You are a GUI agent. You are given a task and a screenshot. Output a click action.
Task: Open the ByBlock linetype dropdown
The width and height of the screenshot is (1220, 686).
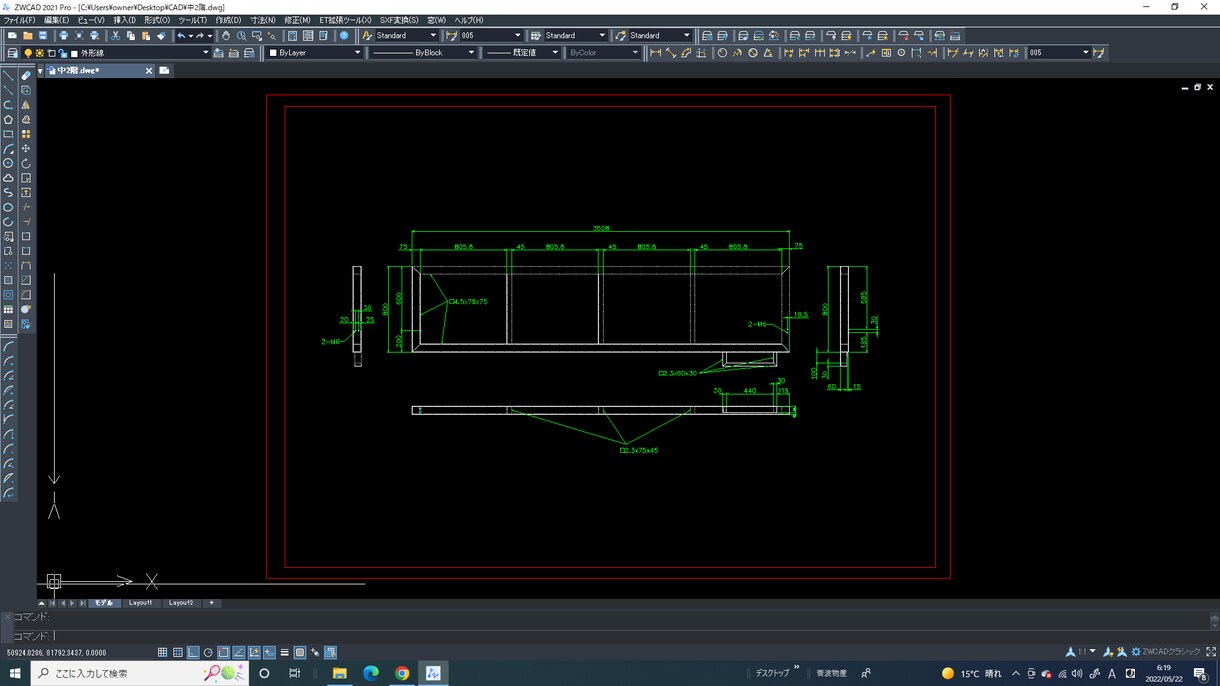click(422, 53)
